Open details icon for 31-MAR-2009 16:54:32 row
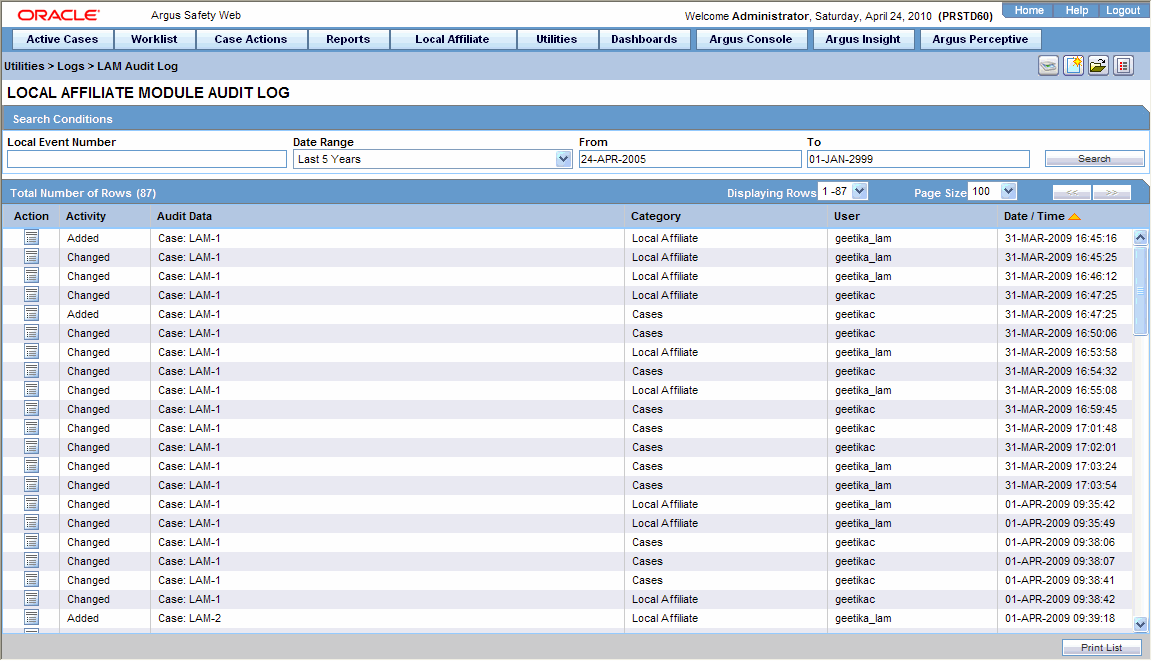The width and height of the screenshot is (1152, 661). click(x=31, y=370)
